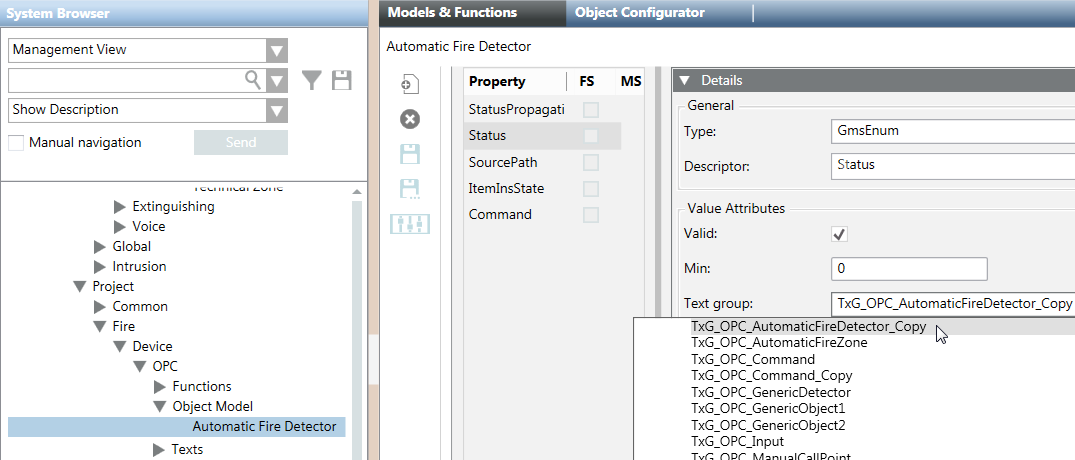
Task: Expand the Functions tree node
Action: pyautogui.click(x=160, y=387)
